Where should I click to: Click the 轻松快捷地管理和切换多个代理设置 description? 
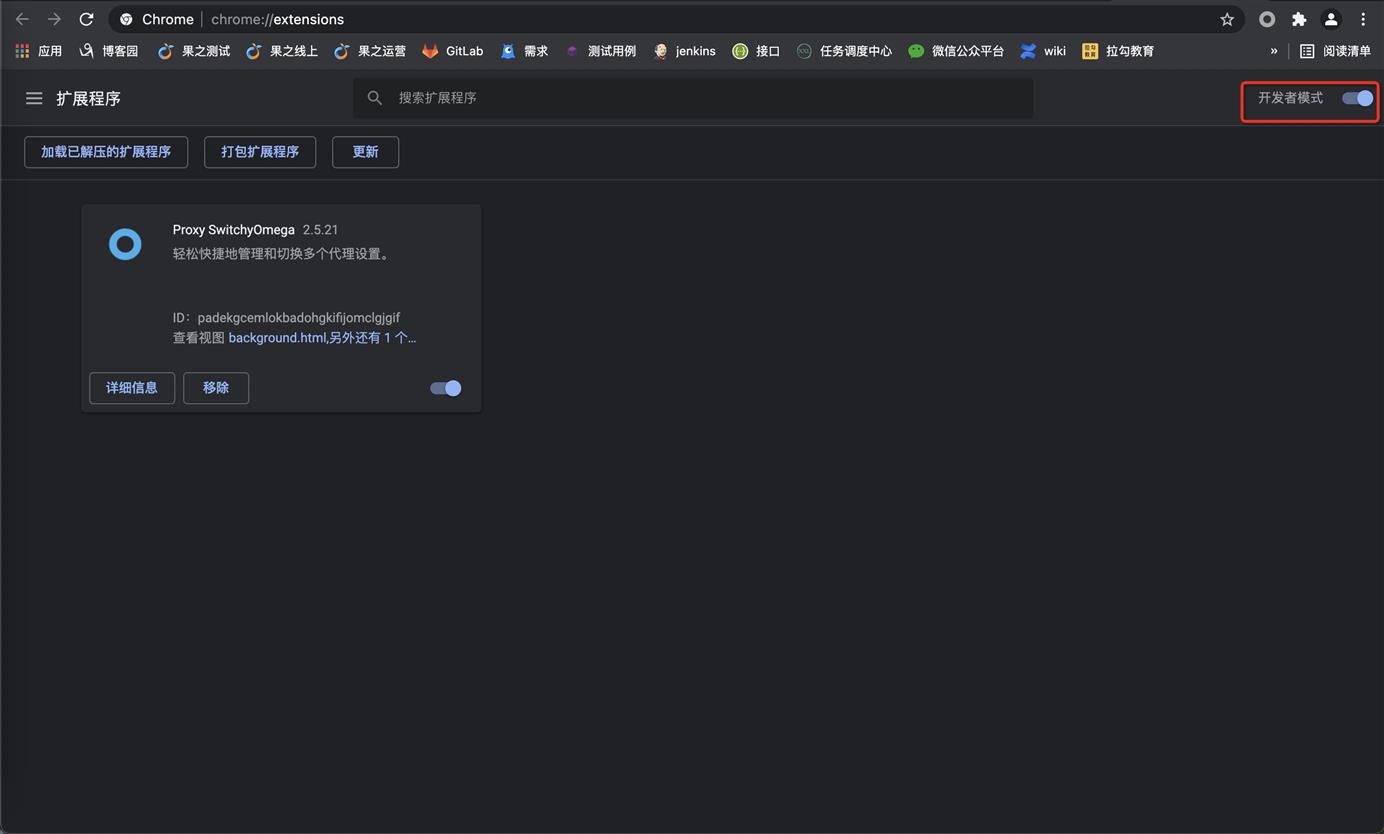283,254
